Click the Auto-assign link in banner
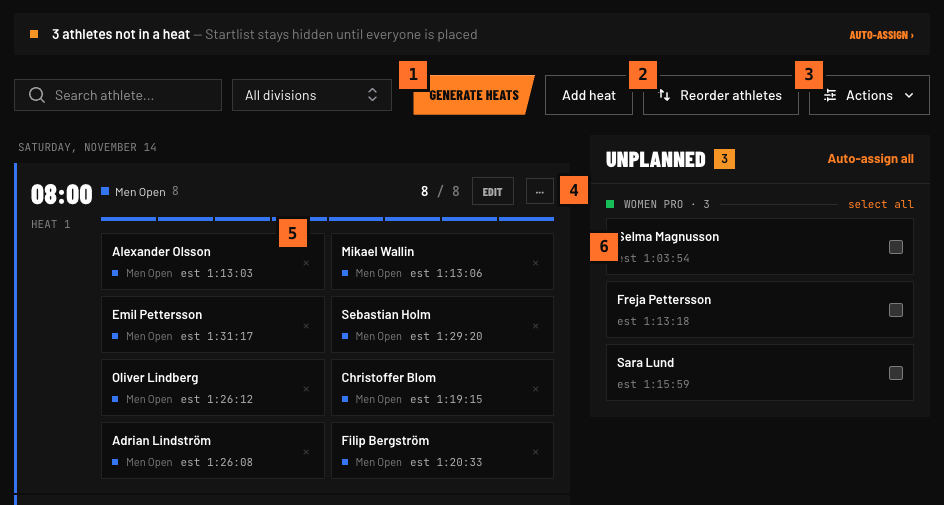This screenshot has width=944, height=505. pyautogui.click(x=881, y=35)
